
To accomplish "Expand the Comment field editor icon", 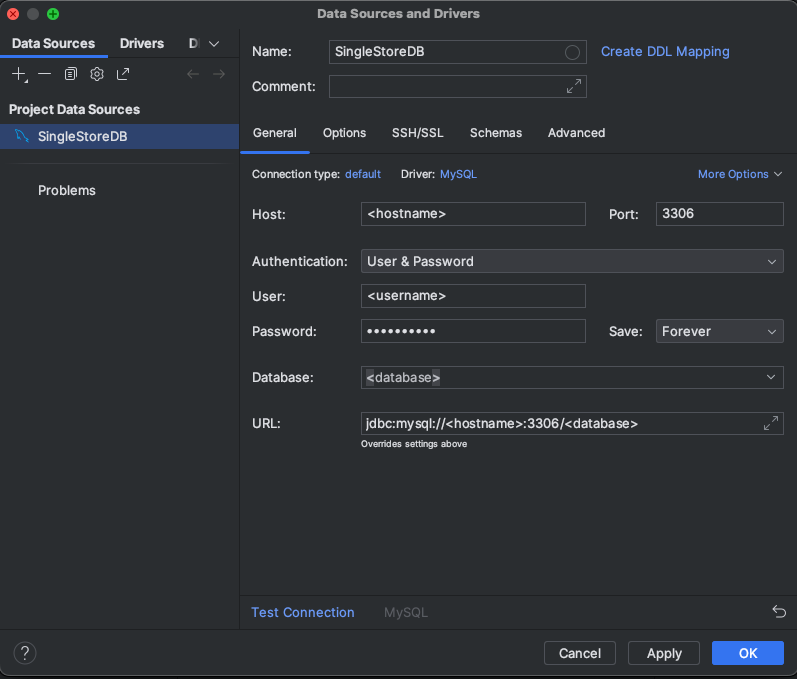I will pos(573,87).
